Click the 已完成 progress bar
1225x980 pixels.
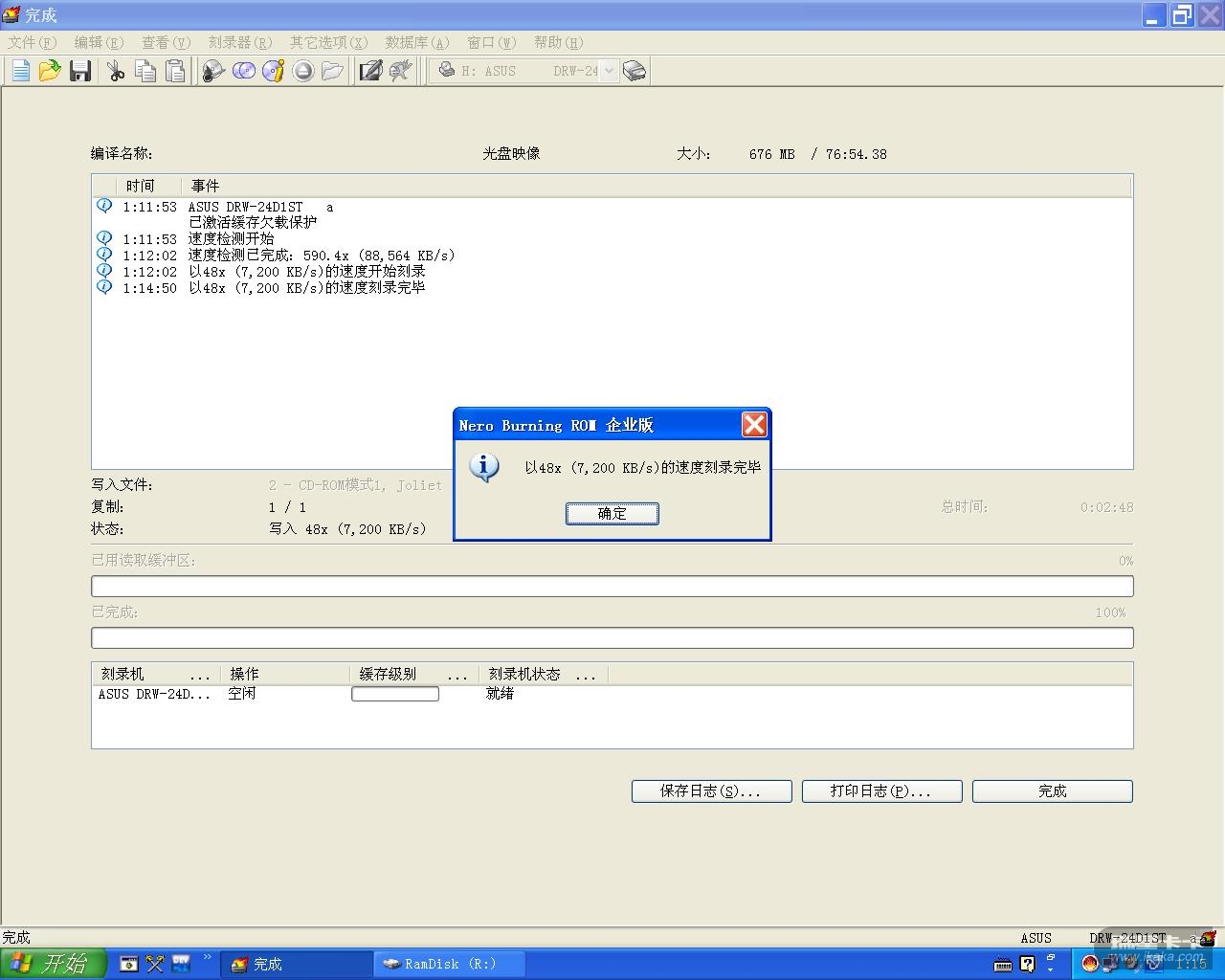[612, 637]
